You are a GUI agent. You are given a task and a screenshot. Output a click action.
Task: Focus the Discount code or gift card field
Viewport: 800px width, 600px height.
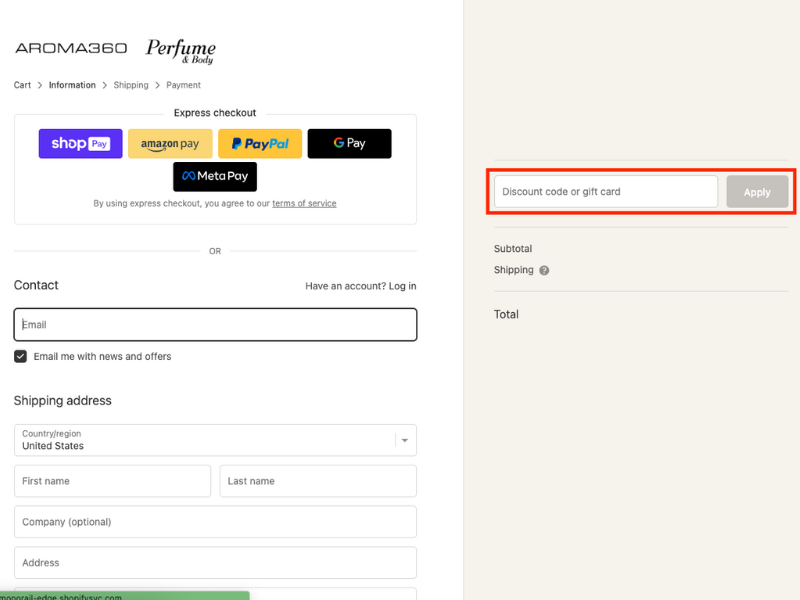605,192
